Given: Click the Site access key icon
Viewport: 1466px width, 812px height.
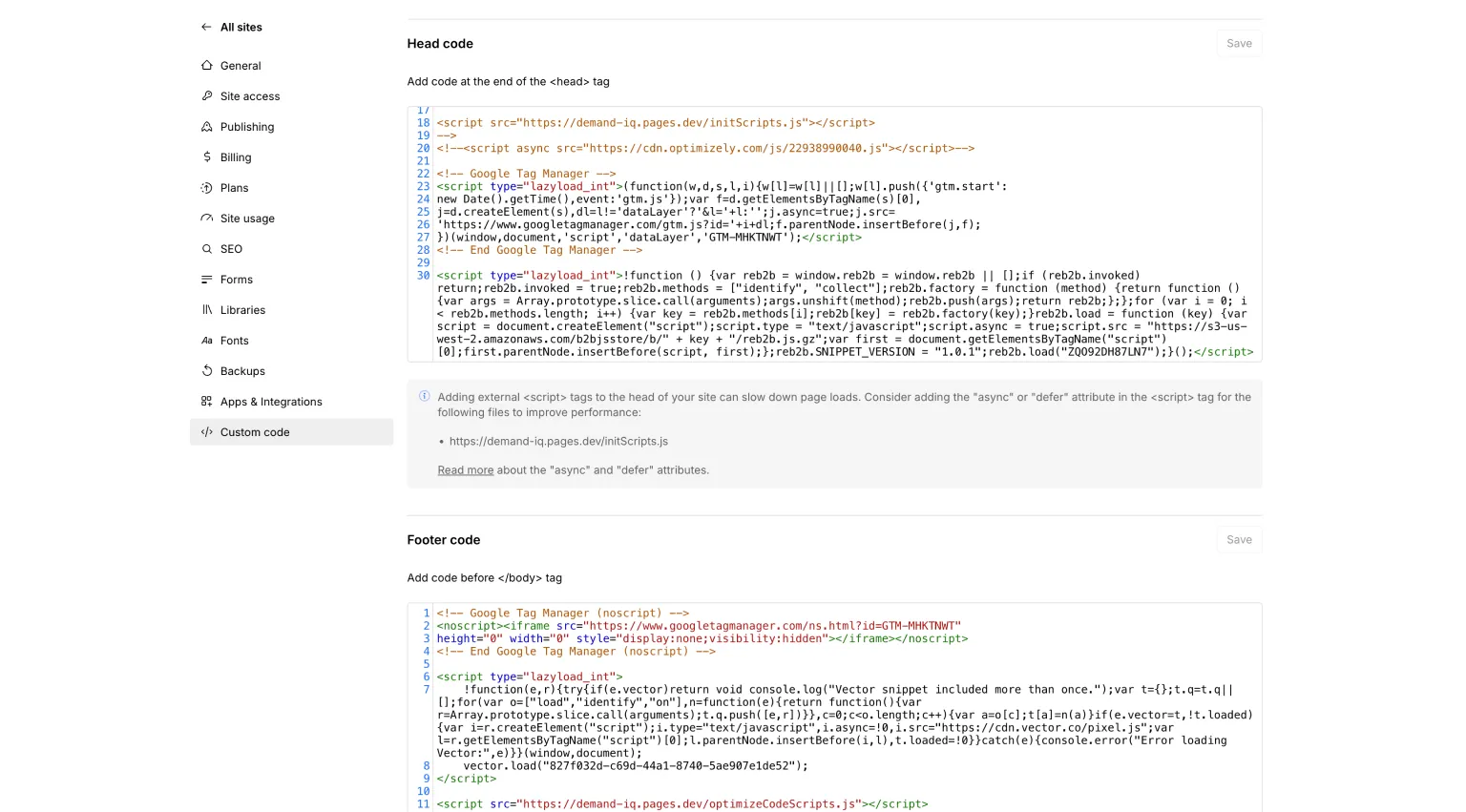Looking at the screenshot, I should coord(206,96).
